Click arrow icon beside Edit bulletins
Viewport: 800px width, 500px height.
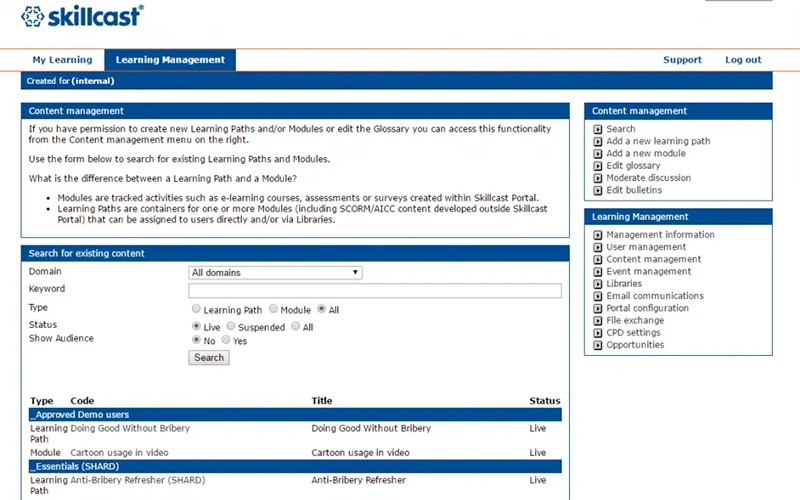(597, 190)
